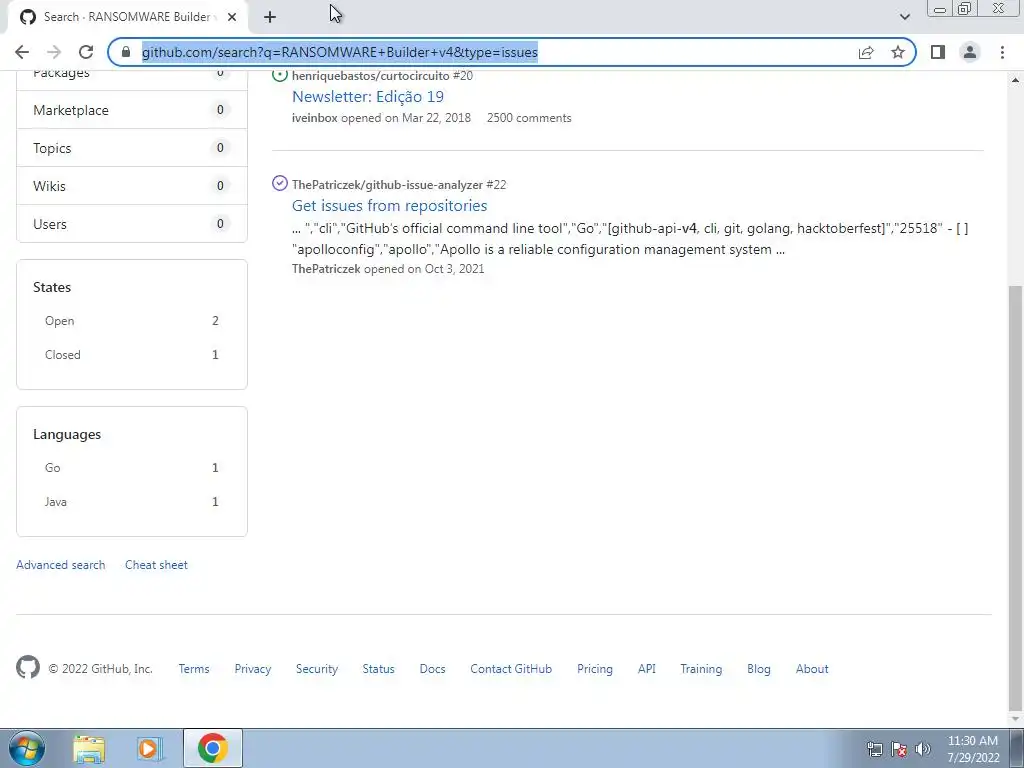This screenshot has width=1024, height=768.
Task: Click the 2500 comments text
Action: 529,118
